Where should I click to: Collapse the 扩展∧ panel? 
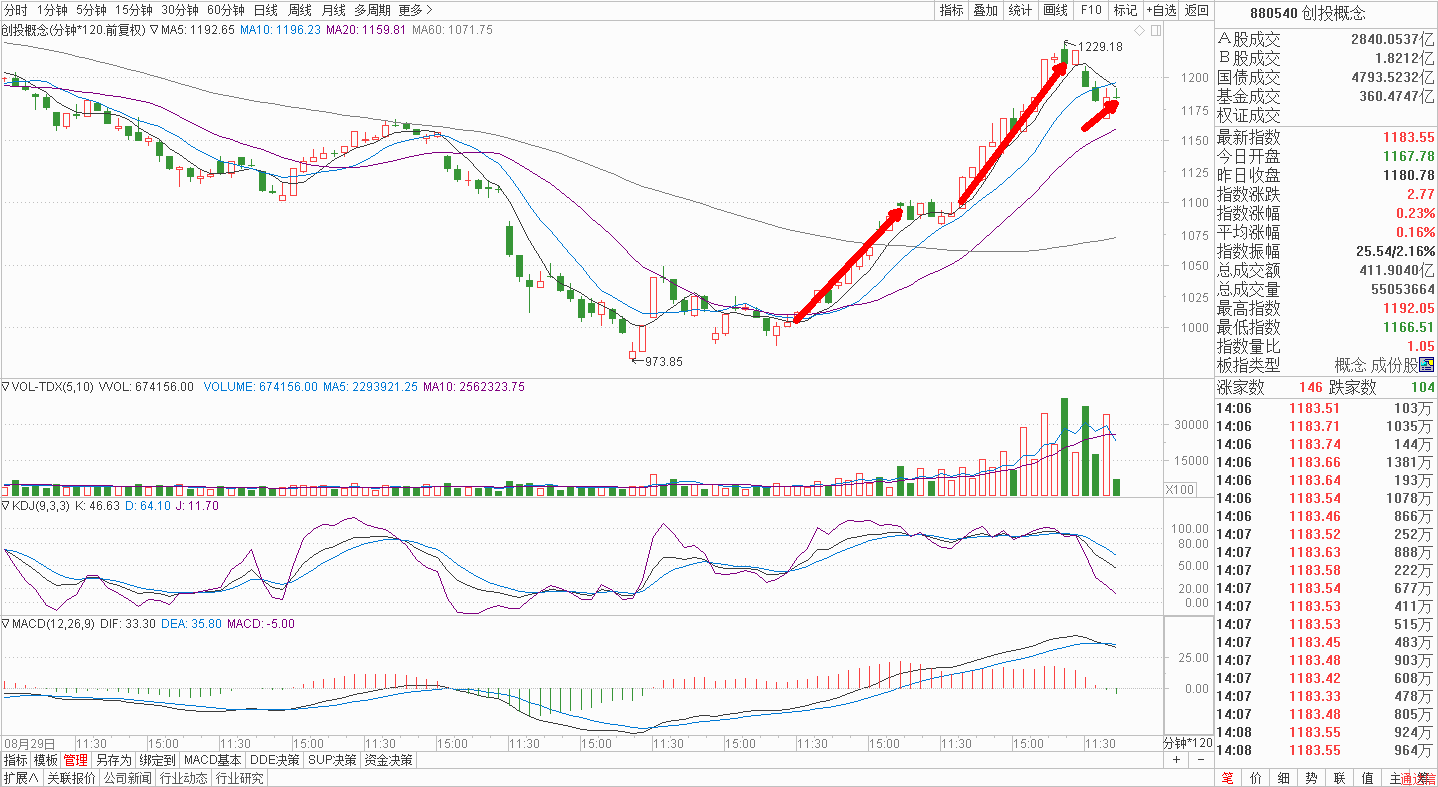coord(20,778)
